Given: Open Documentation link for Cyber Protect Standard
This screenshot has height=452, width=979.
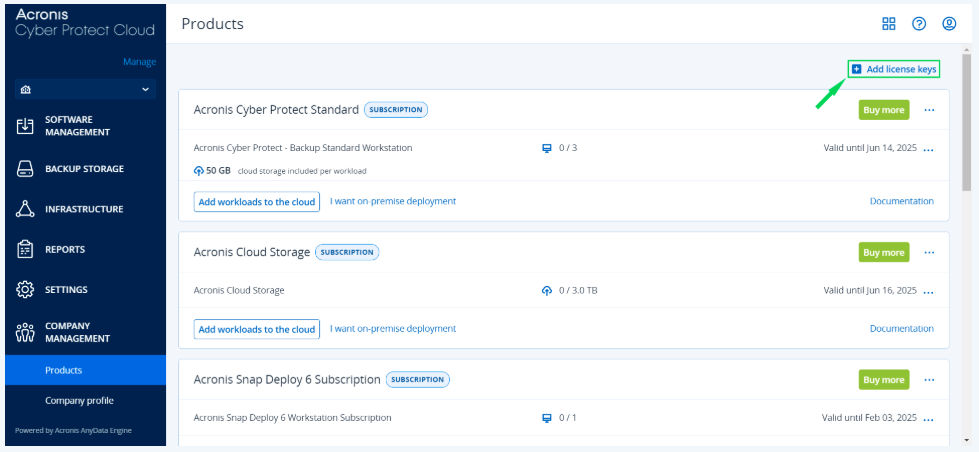Looking at the screenshot, I should tap(902, 201).
